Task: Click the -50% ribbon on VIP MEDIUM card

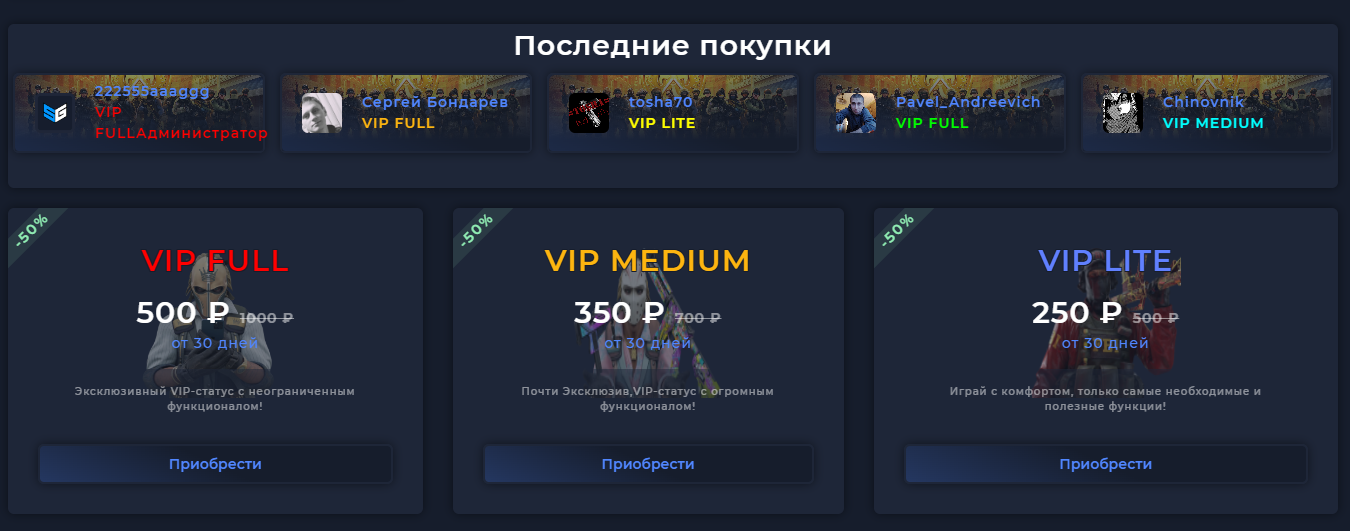Action: click(x=477, y=231)
